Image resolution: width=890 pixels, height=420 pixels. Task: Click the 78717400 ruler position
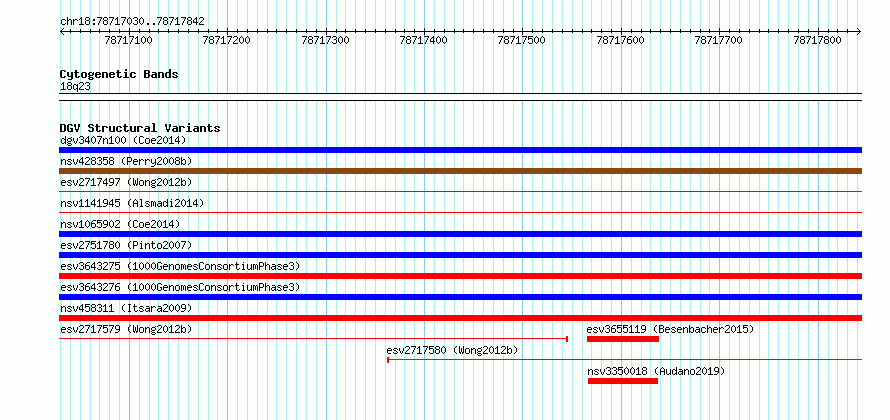pos(423,40)
